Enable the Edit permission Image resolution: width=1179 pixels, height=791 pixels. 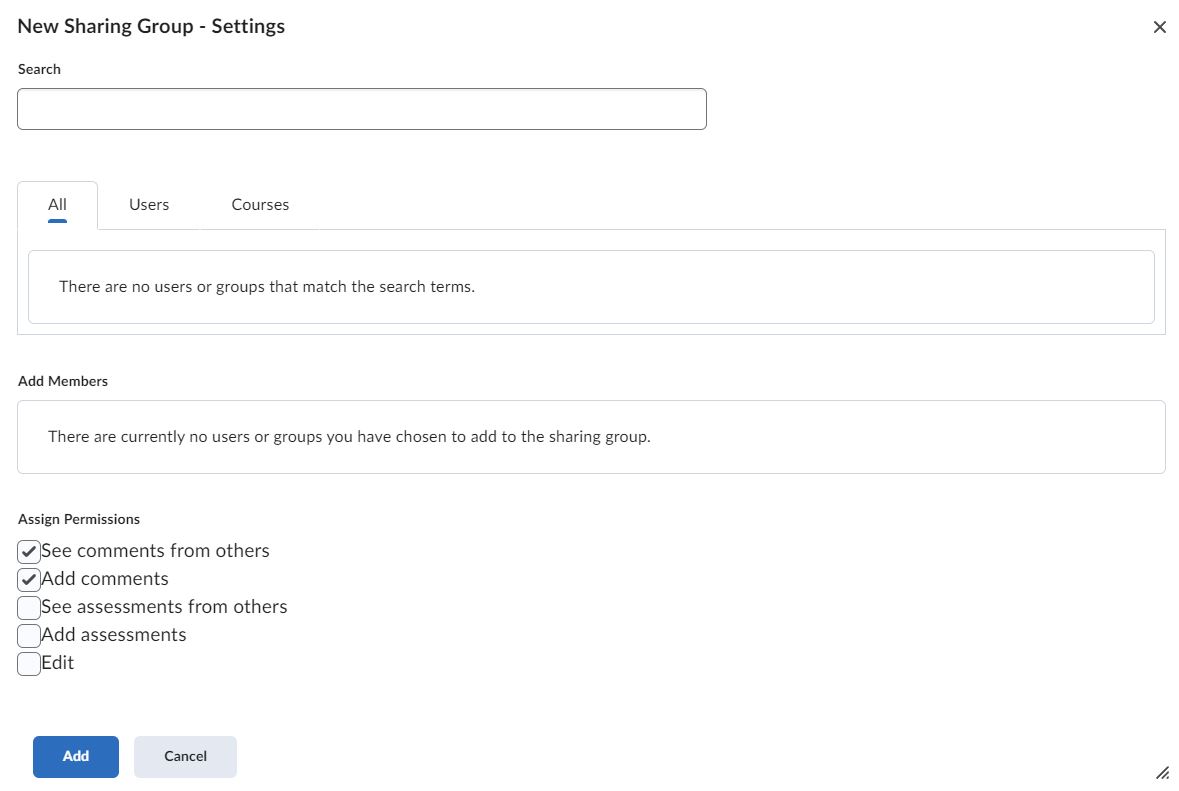[x=28, y=663]
